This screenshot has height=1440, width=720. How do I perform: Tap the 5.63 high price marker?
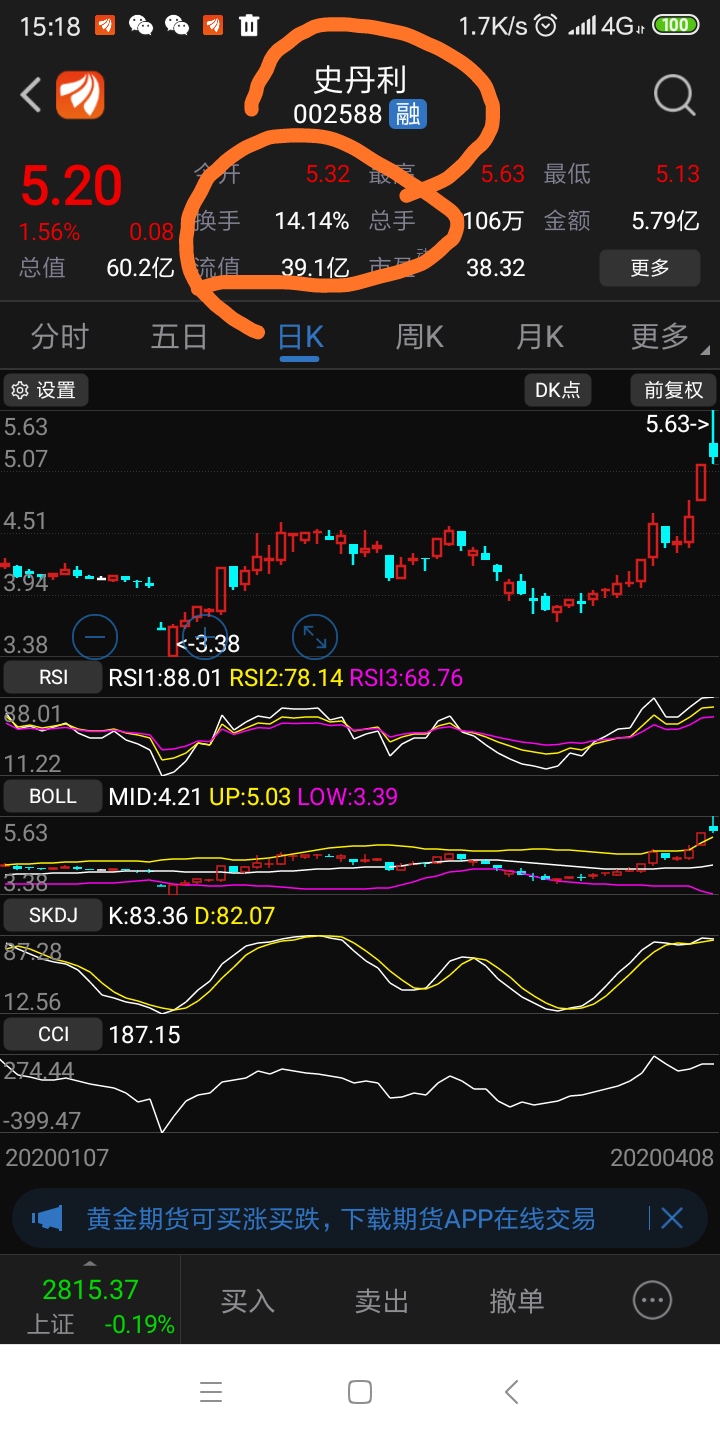point(677,424)
